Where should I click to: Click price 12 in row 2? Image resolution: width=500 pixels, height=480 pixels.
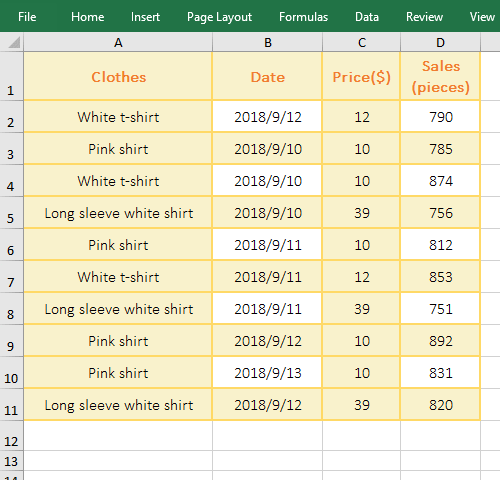tap(361, 117)
